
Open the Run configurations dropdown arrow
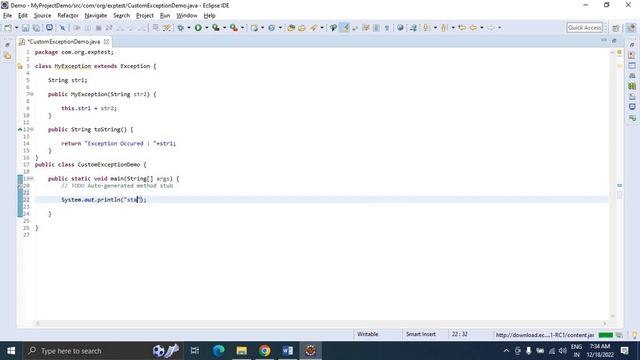tap(207, 28)
